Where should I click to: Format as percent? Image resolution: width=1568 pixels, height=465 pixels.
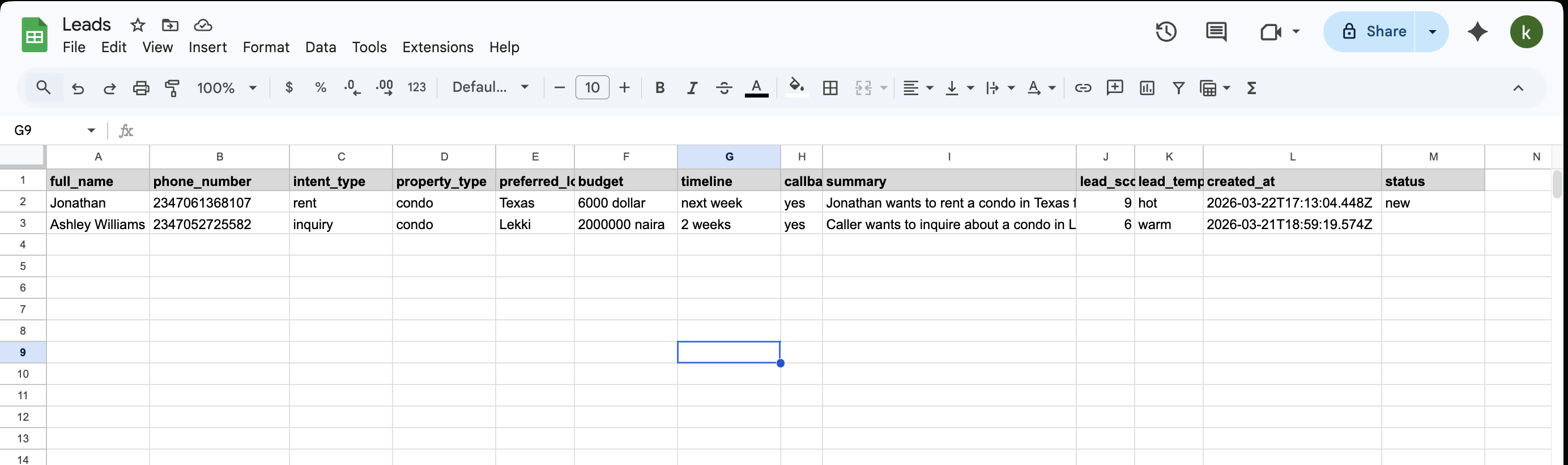(321, 88)
